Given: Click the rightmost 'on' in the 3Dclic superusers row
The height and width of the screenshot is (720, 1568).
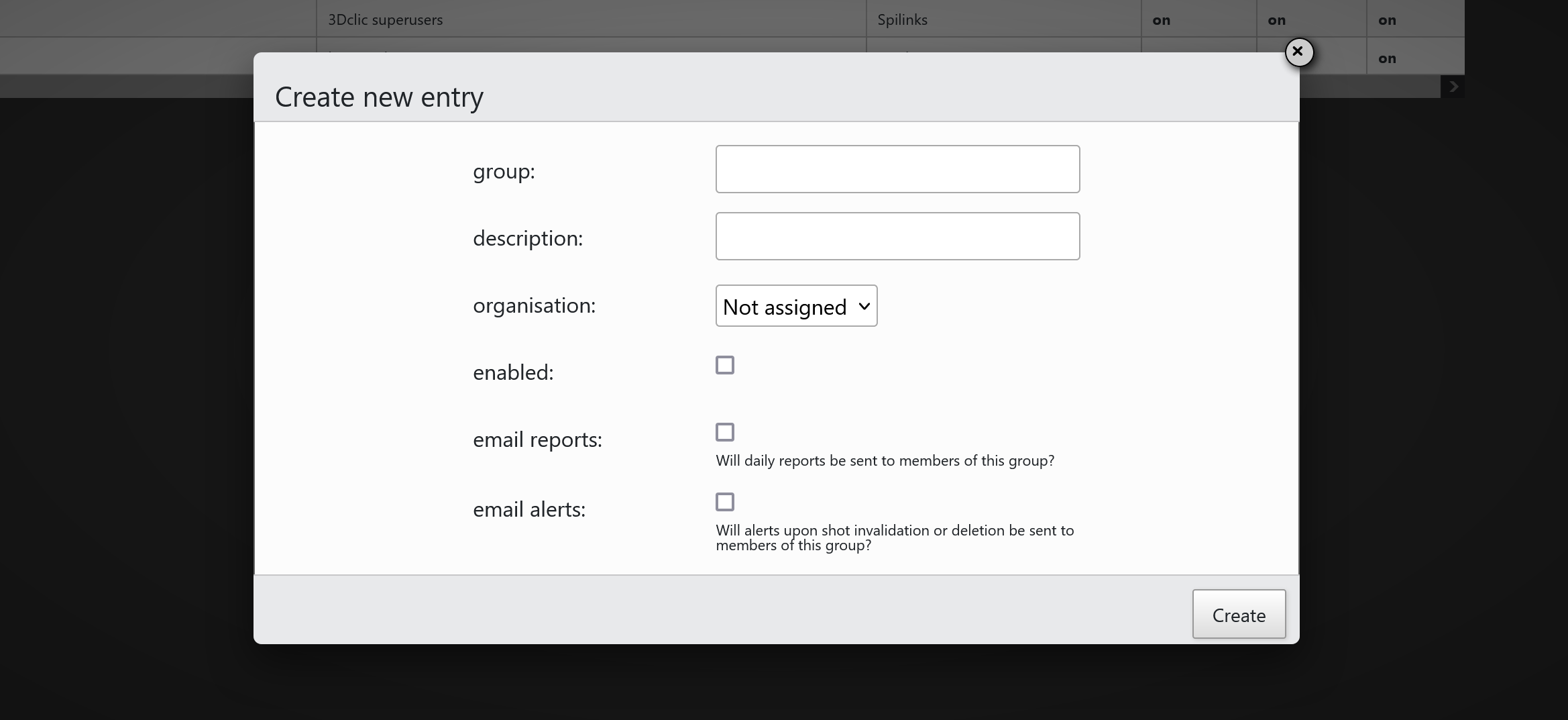Looking at the screenshot, I should pos(1387,20).
